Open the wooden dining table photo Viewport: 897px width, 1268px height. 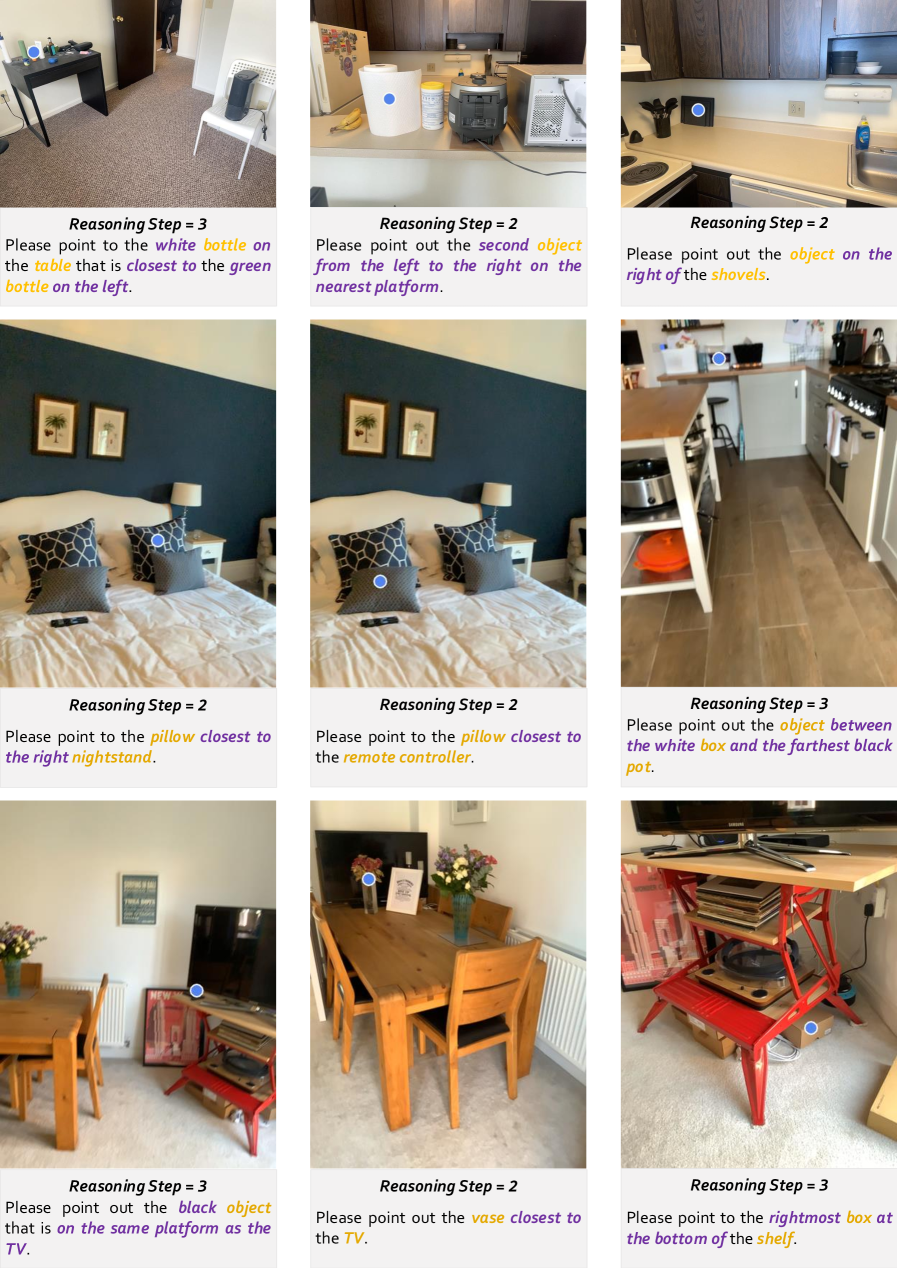pos(448,984)
